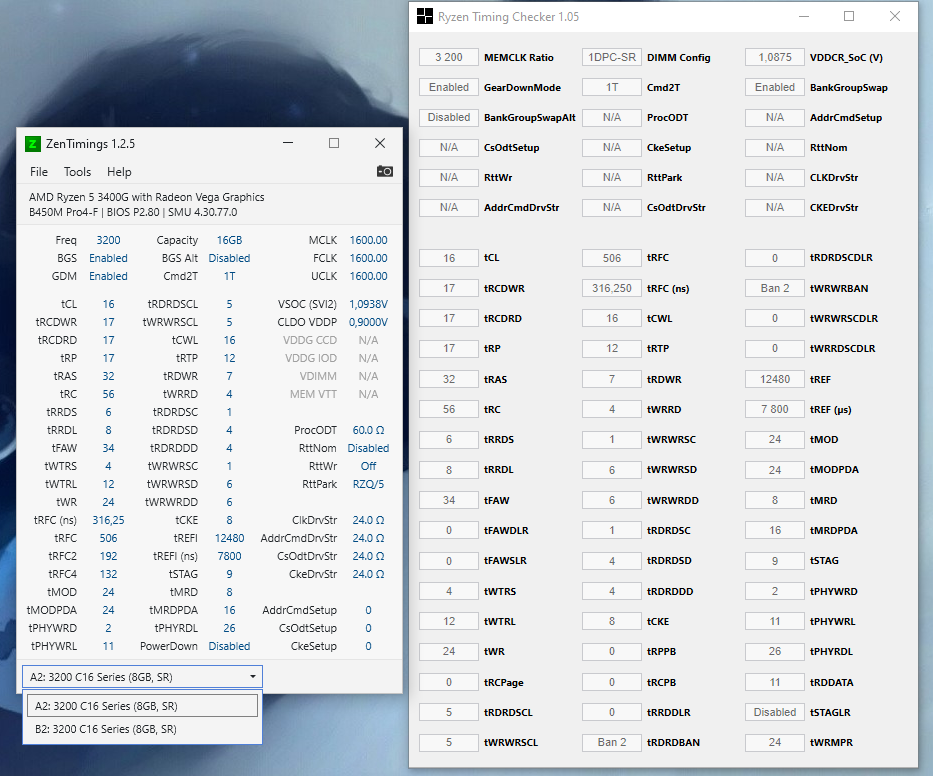This screenshot has width=933, height=776.
Task: Click the tRFC2 value 192
Action: click(108, 556)
